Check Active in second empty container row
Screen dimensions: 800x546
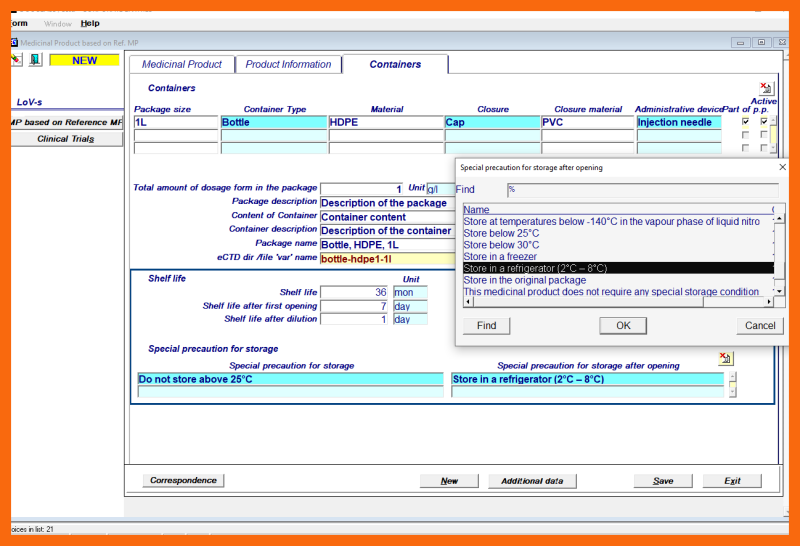[763, 135]
